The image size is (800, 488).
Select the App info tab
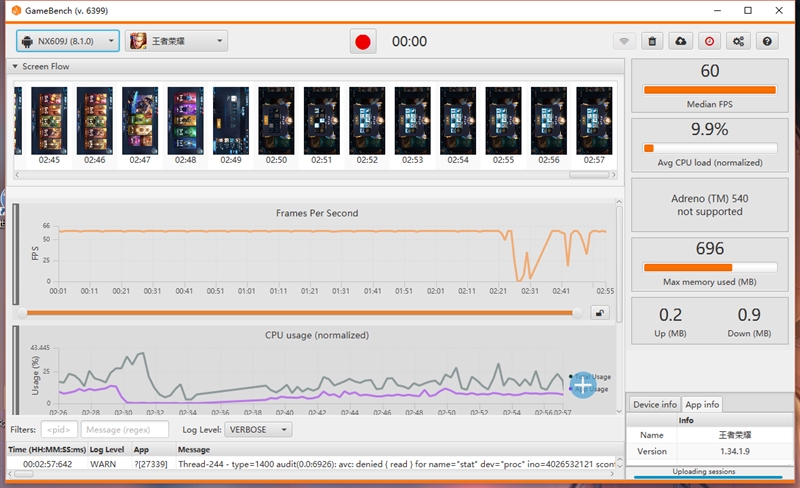pyautogui.click(x=703, y=404)
